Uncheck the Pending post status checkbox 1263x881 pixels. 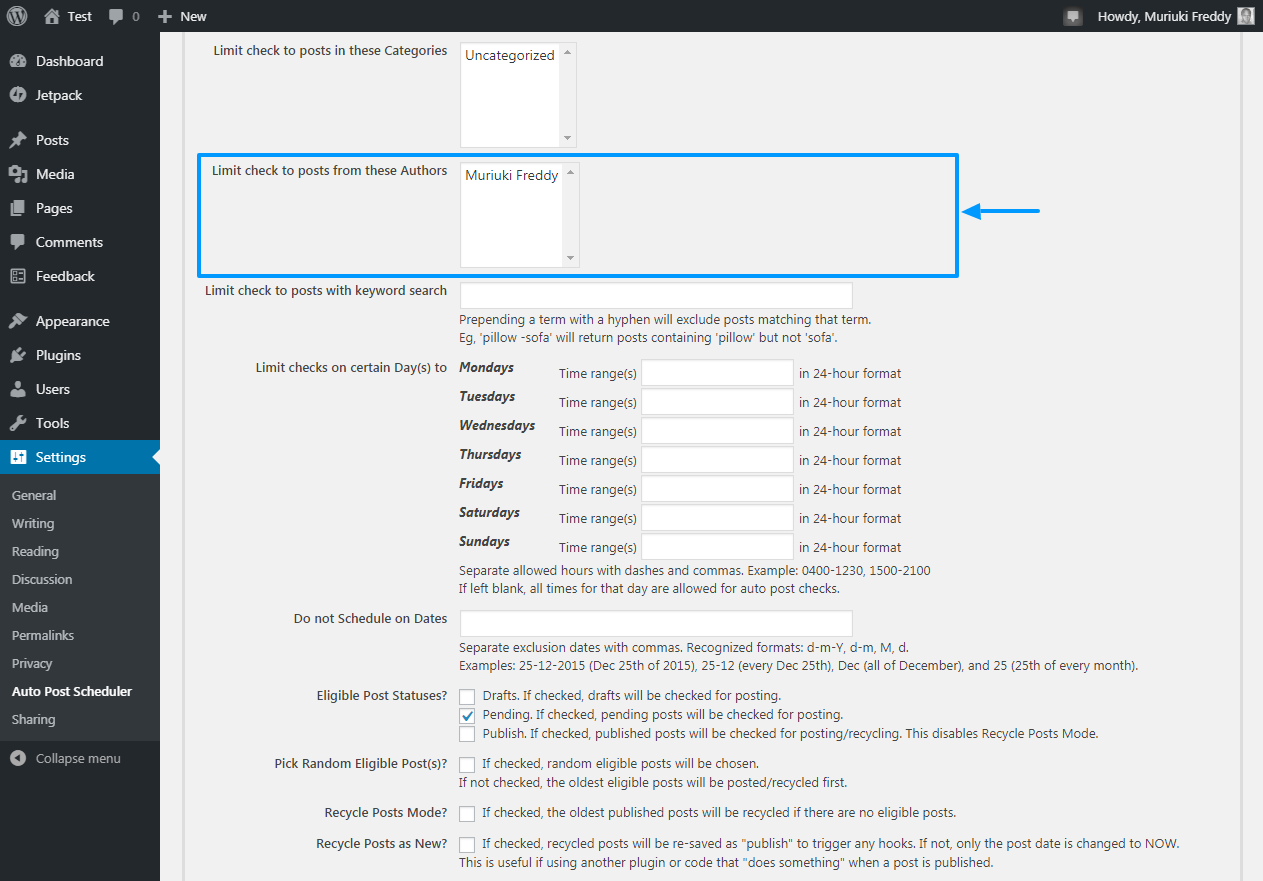pos(467,715)
